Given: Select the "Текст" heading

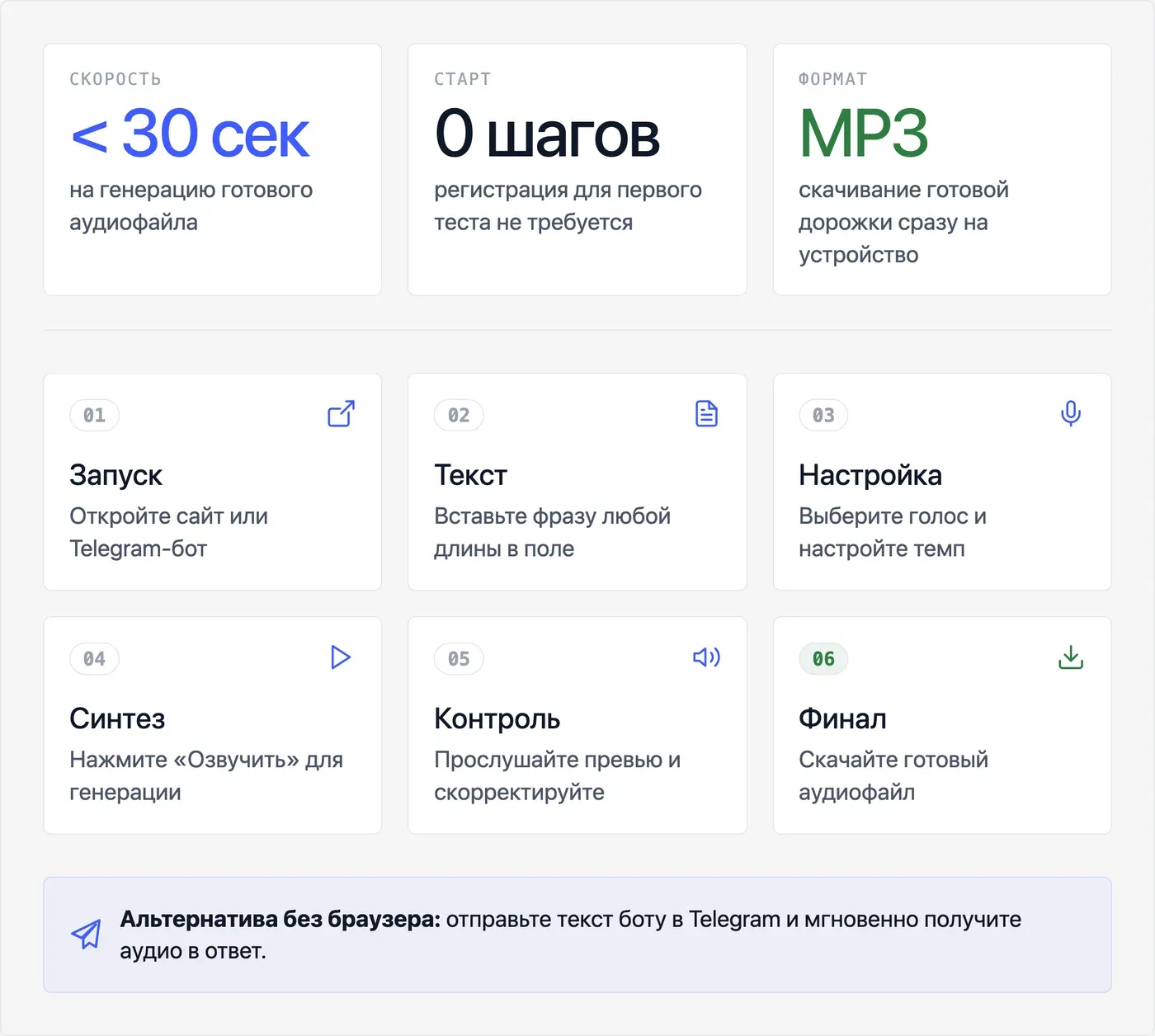Looking at the screenshot, I should click(x=471, y=475).
